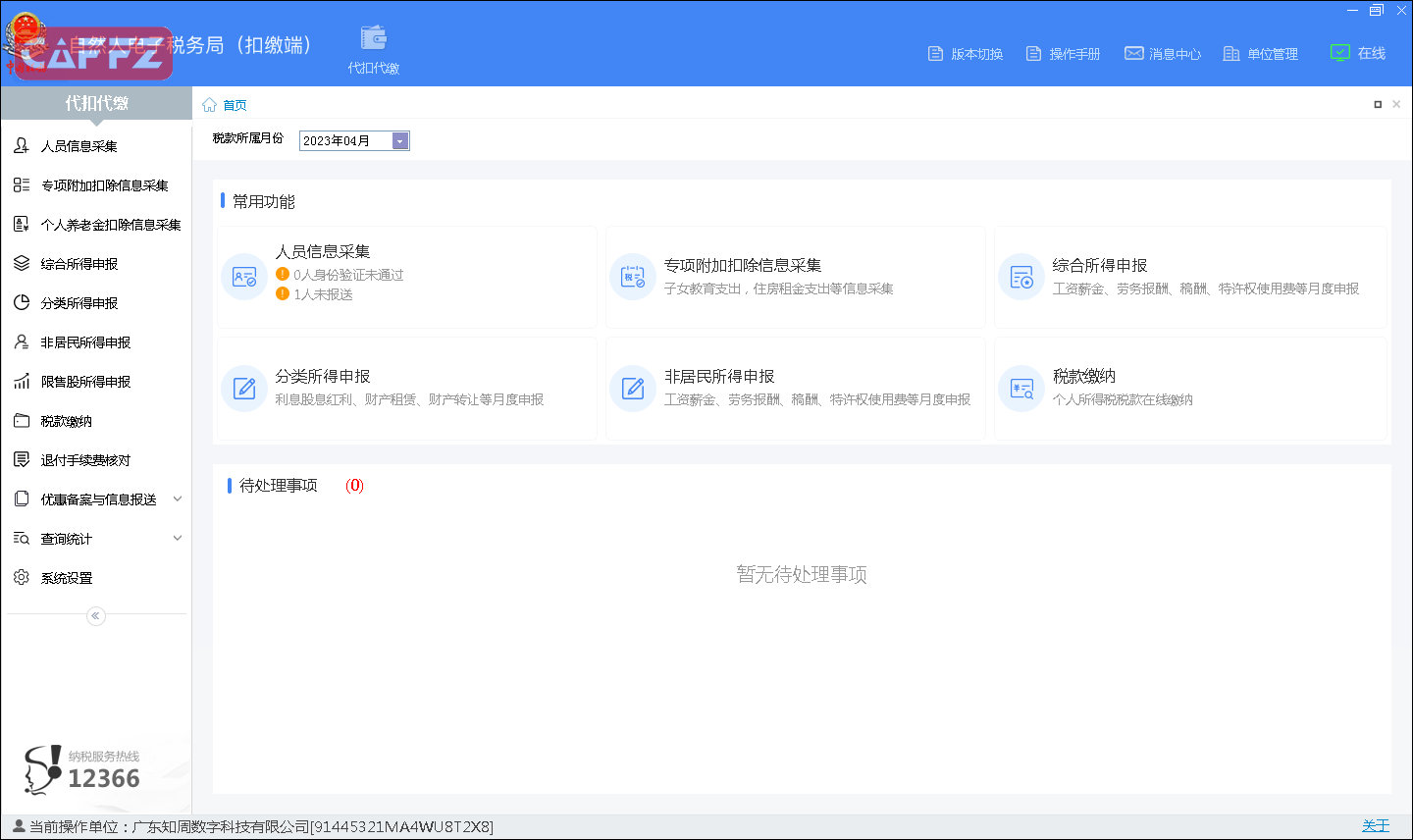Image resolution: width=1413 pixels, height=840 pixels.
Task: Open 消息中心 message center
Action: (x=1163, y=54)
